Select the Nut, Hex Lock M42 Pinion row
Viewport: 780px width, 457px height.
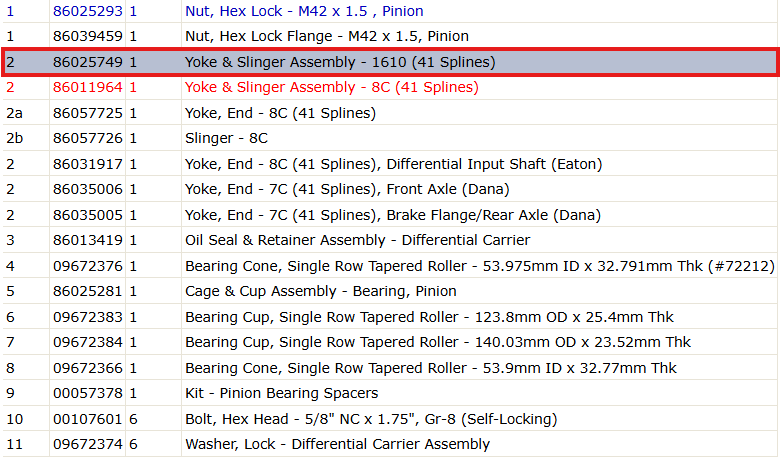390,11
